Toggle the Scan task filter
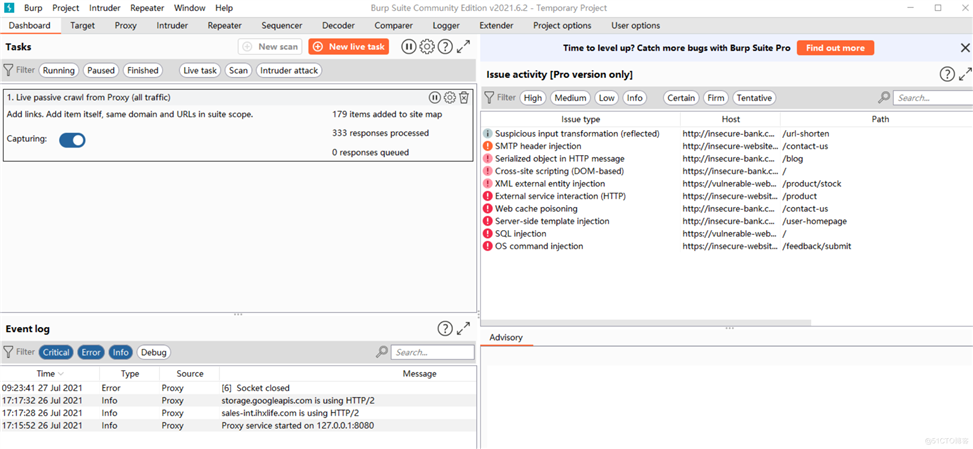Screen dimensions: 973x449 238,70
